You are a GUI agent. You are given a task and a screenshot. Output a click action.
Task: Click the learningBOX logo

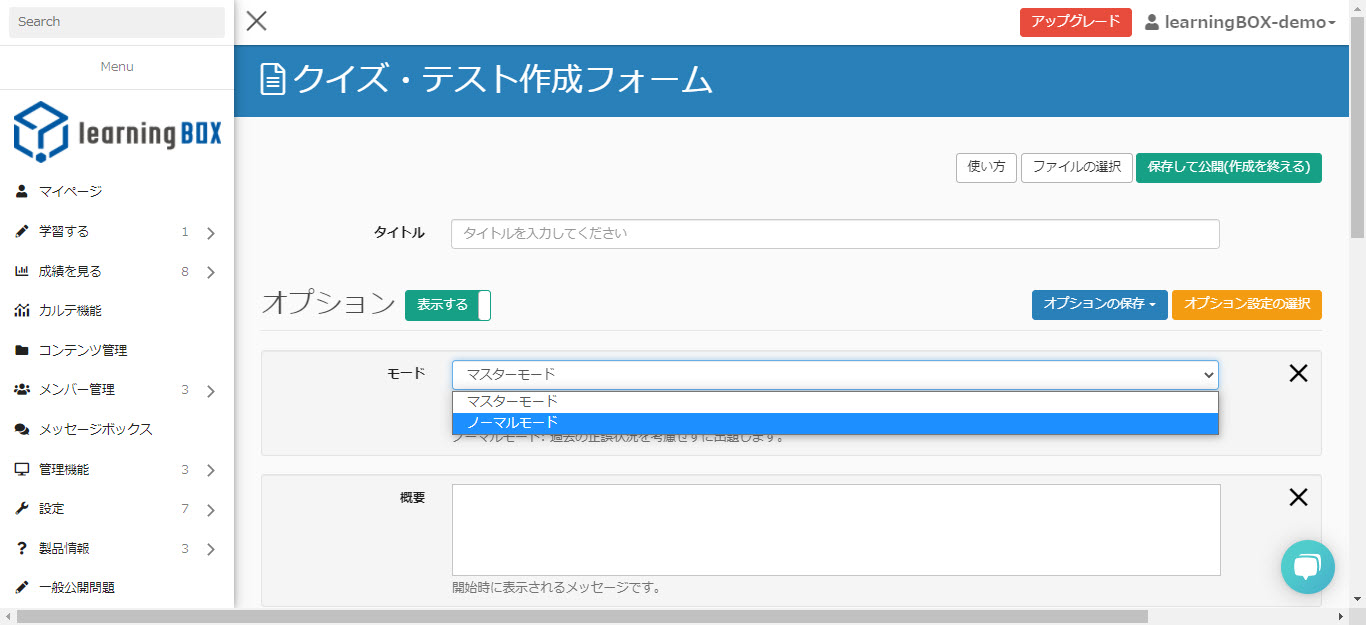pos(117,131)
